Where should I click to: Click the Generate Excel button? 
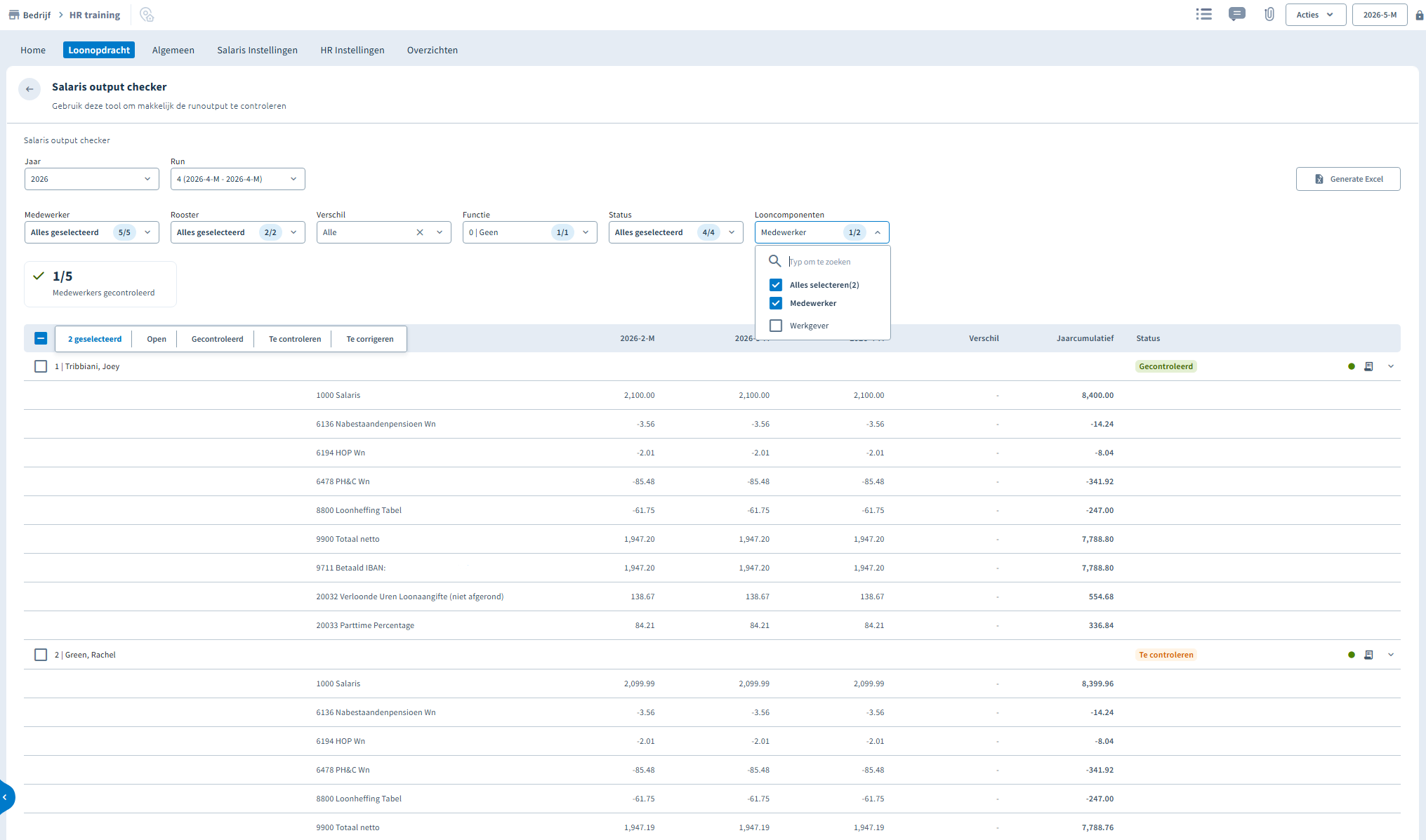[x=1348, y=179]
